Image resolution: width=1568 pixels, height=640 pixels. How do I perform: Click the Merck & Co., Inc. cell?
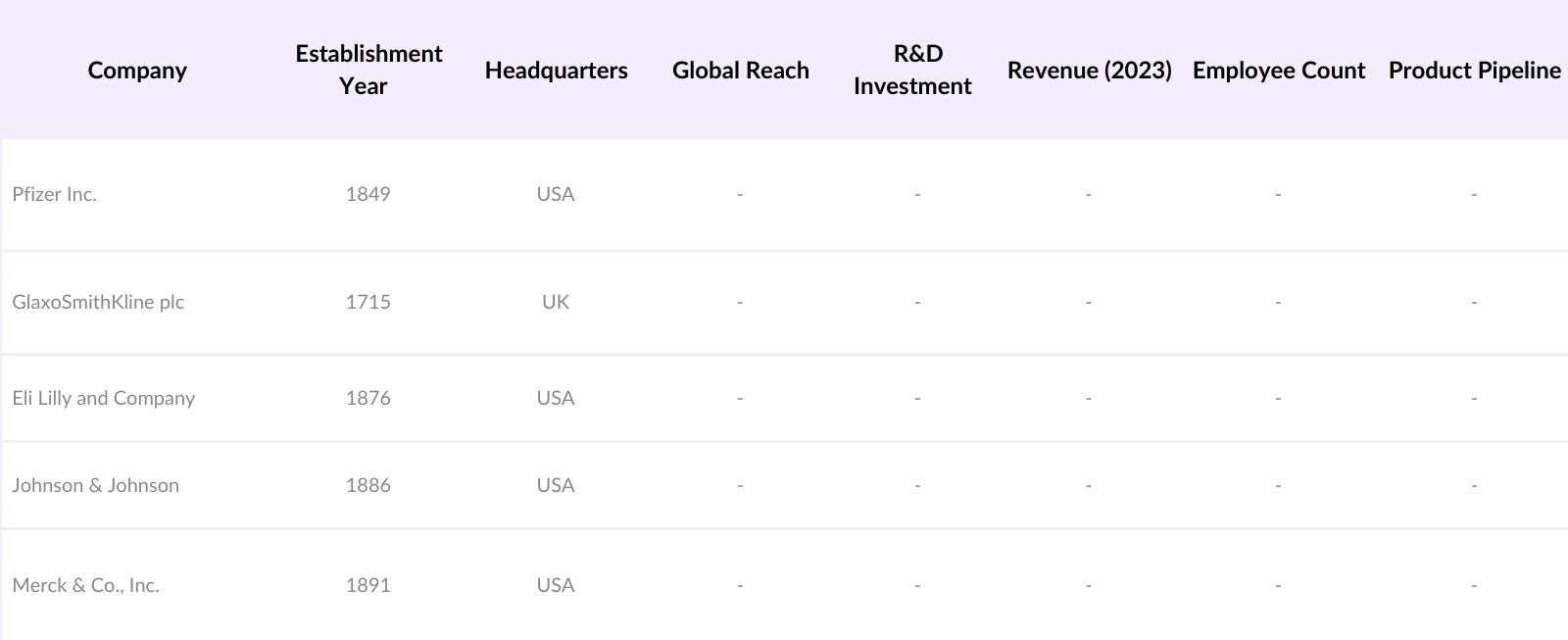(86, 585)
